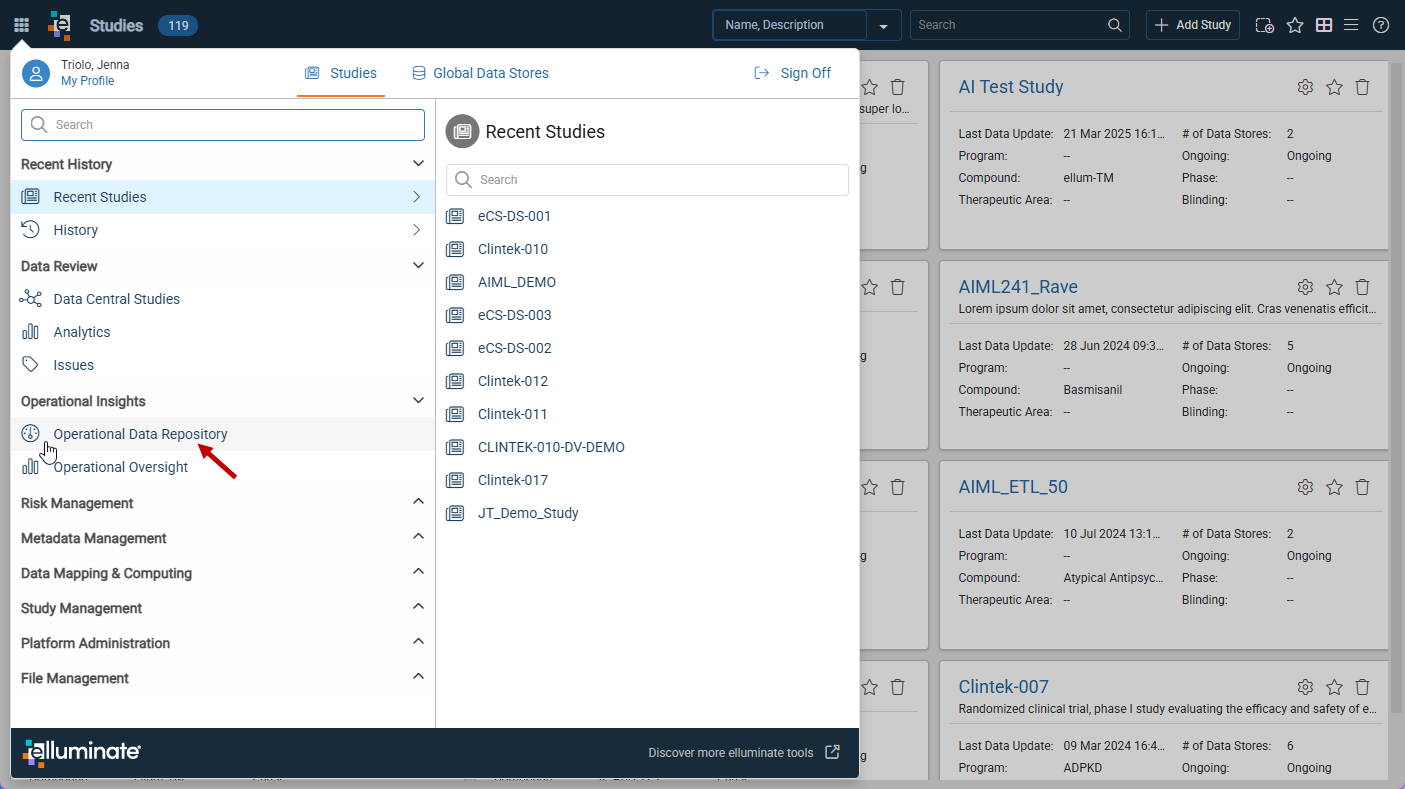Click the Sign Off link
The width and height of the screenshot is (1405, 789).
(x=793, y=73)
